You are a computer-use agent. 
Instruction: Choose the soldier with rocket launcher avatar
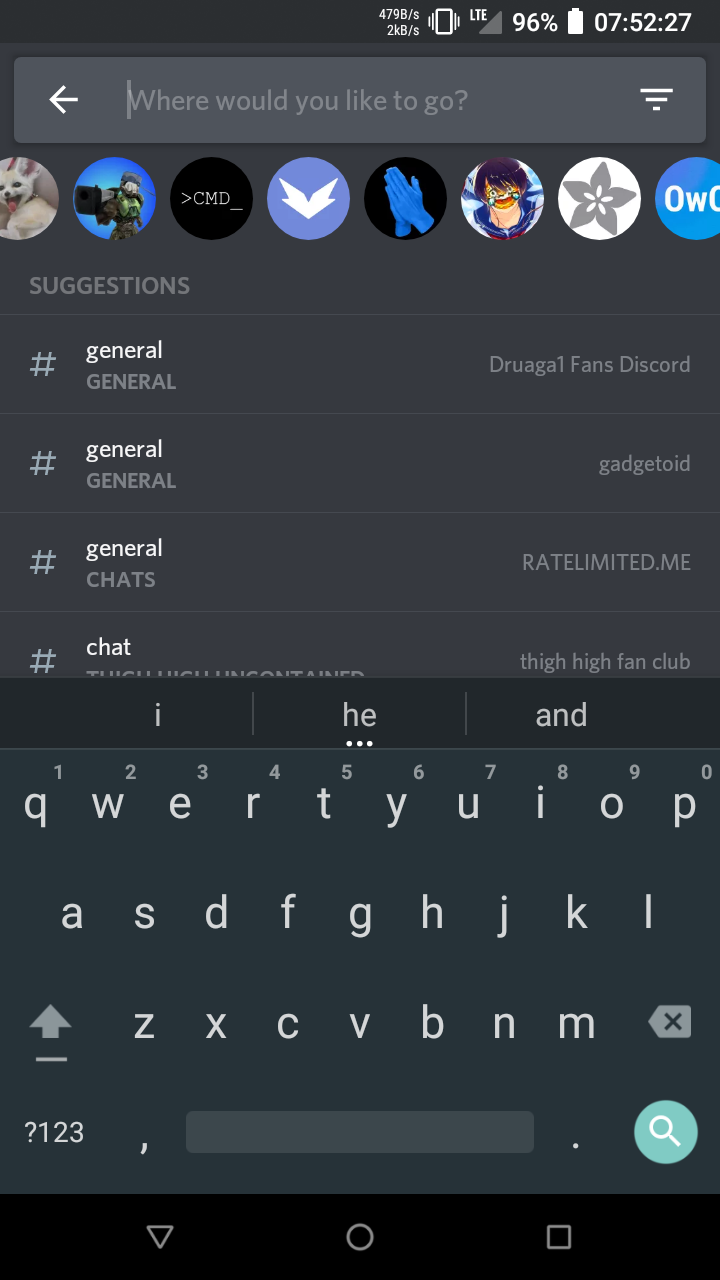click(115, 198)
